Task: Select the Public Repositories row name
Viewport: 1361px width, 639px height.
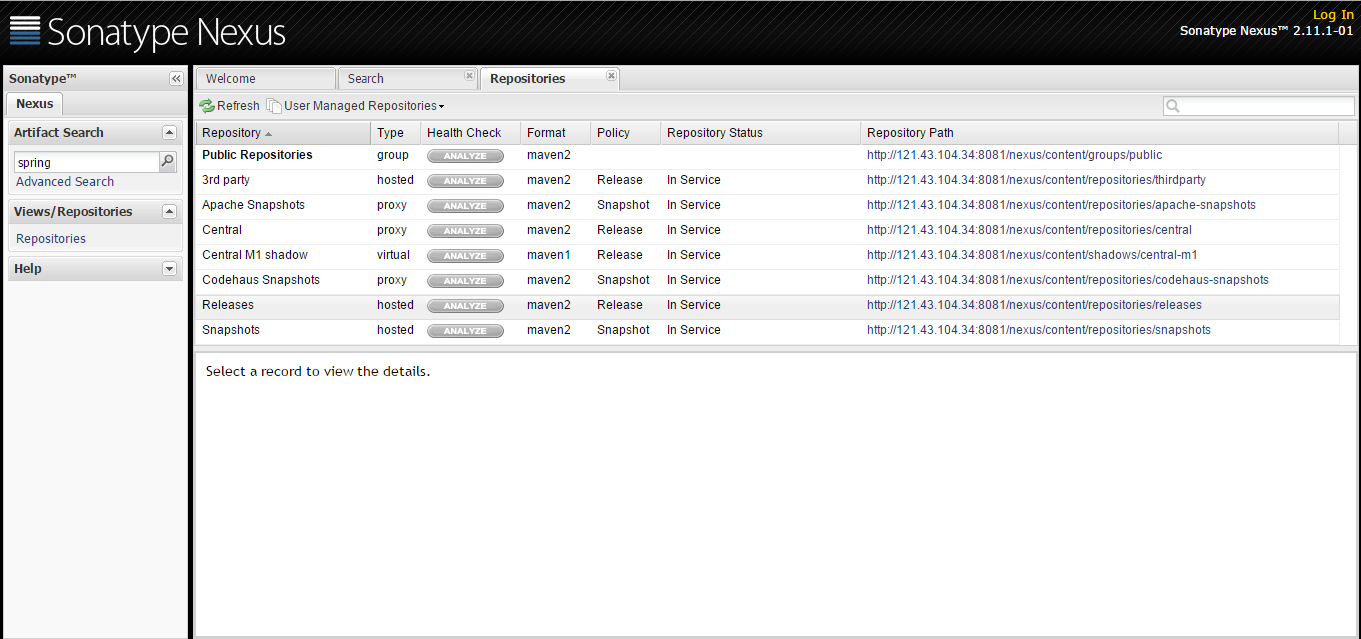Action: [257, 155]
